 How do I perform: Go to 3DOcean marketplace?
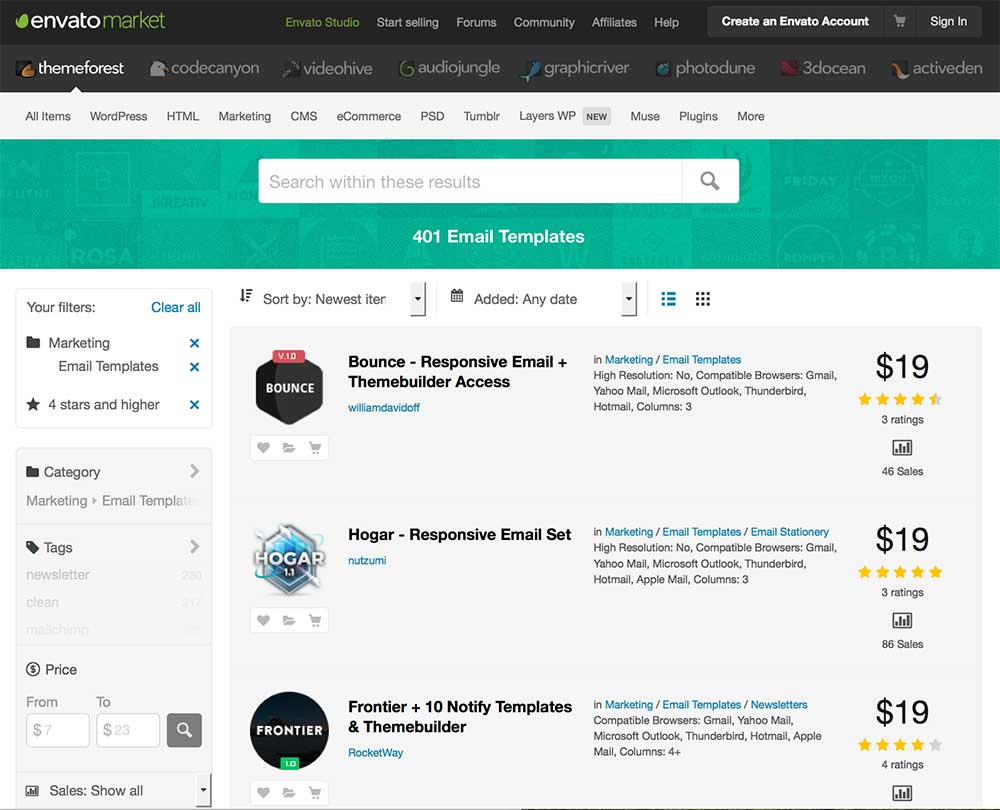click(x=823, y=68)
